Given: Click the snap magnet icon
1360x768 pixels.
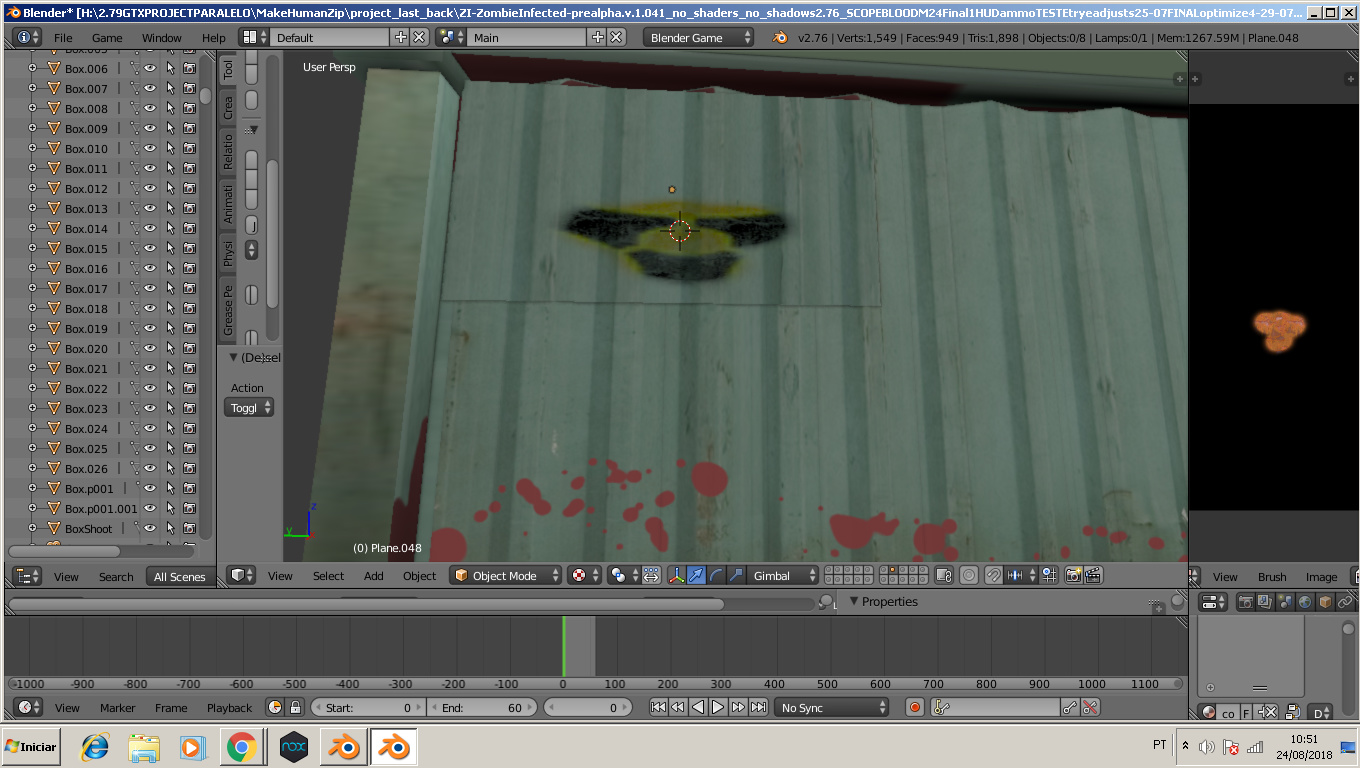Looking at the screenshot, I should (x=993, y=575).
